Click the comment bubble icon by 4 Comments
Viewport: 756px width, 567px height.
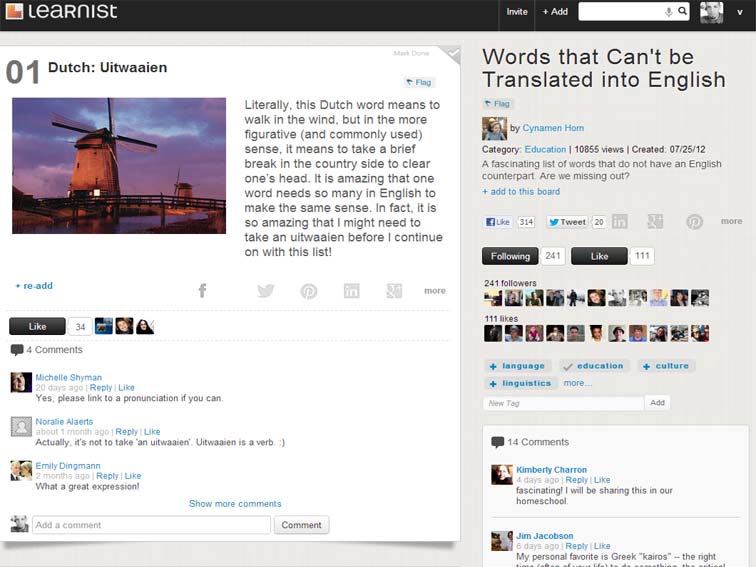coord(17,350)
